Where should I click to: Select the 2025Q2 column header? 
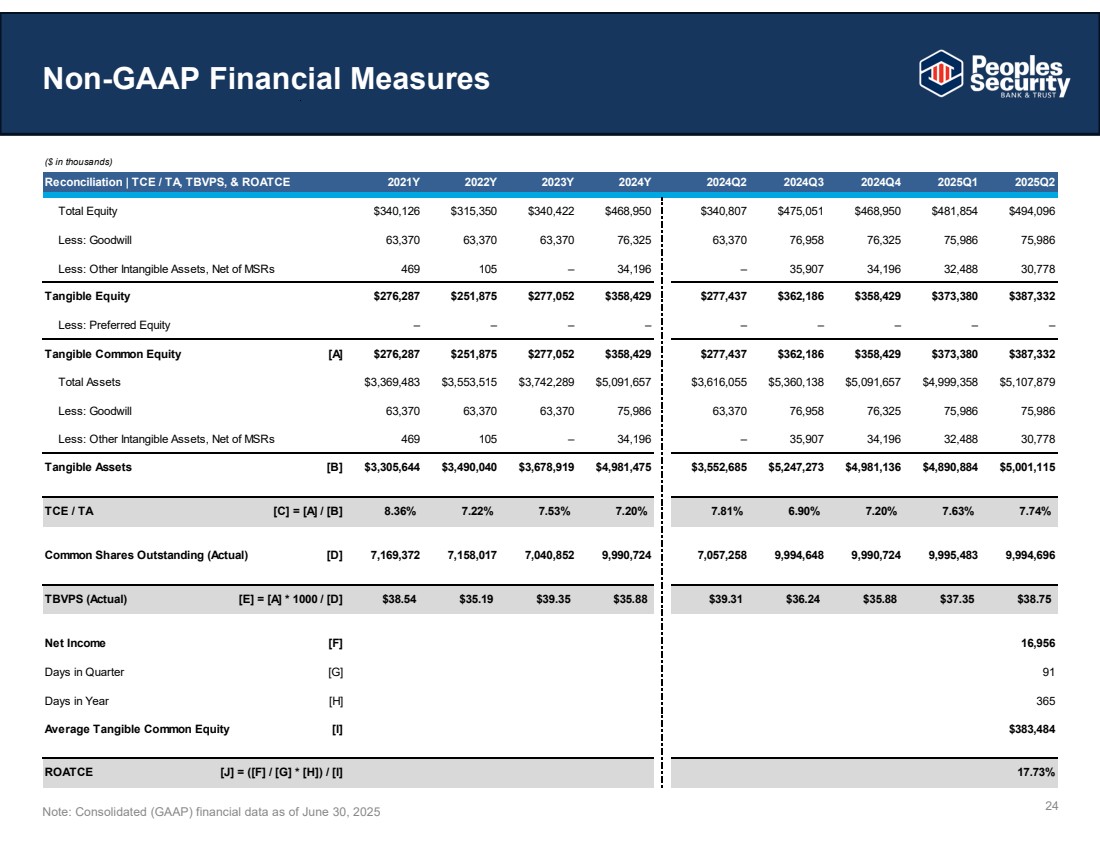coord(1036,181)
